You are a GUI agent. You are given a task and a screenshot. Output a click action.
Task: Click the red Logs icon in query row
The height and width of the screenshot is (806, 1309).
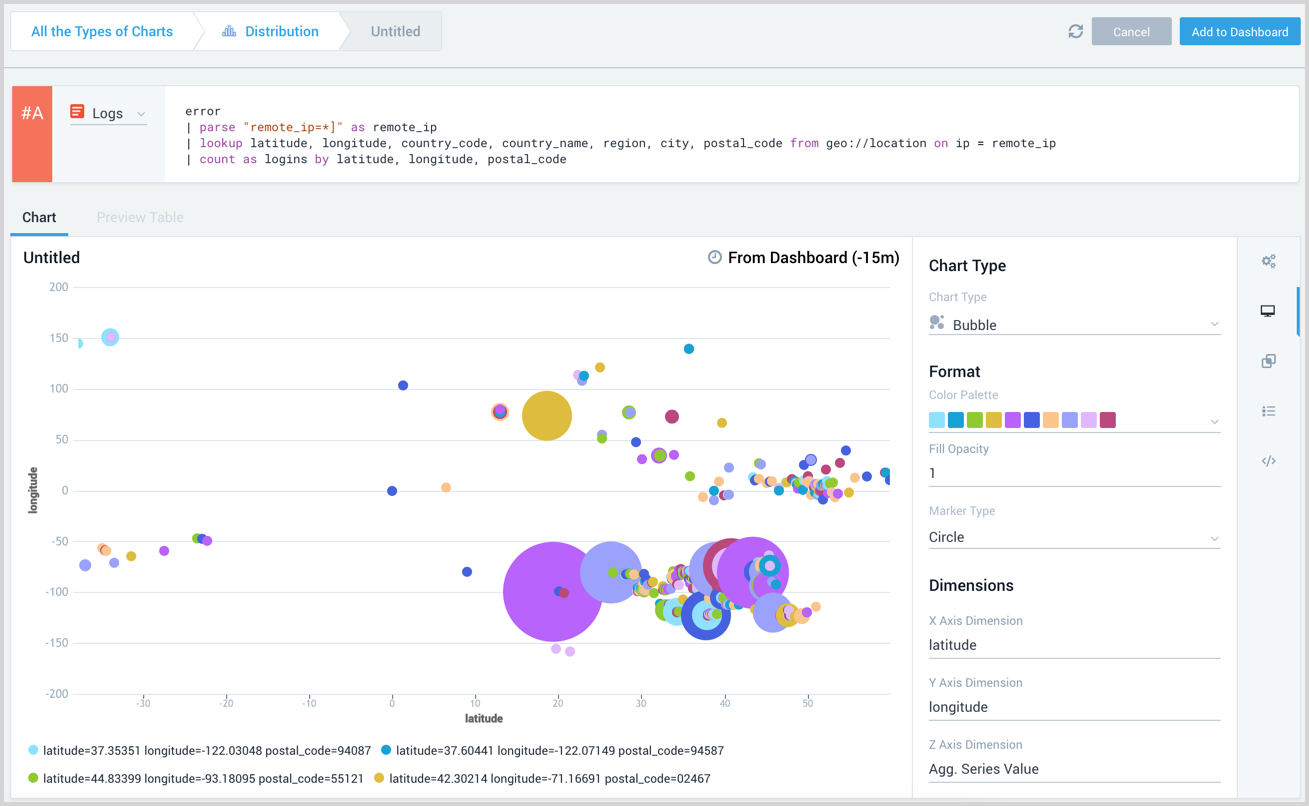pyautogui.click(x=77, y=112)
